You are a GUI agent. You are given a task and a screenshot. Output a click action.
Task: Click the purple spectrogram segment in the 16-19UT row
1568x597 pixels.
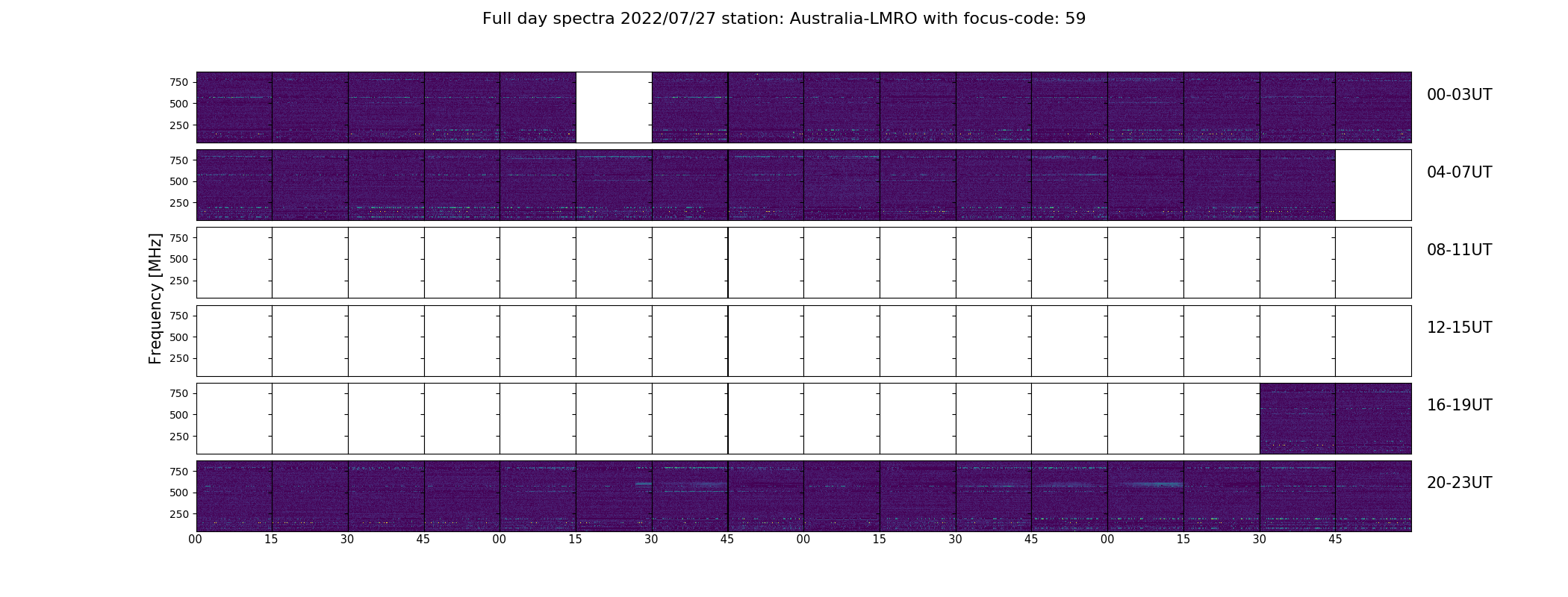(x=1335, y=419)
